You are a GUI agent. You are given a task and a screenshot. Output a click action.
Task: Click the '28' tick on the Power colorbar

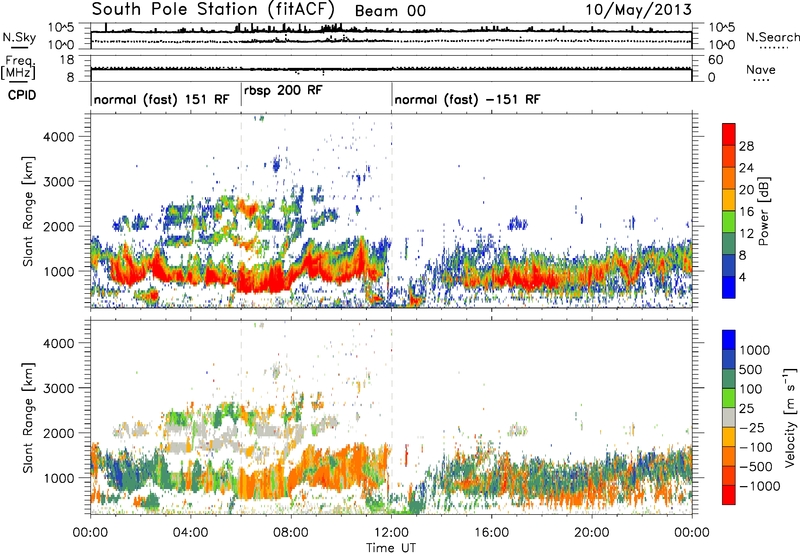point(746,146)
